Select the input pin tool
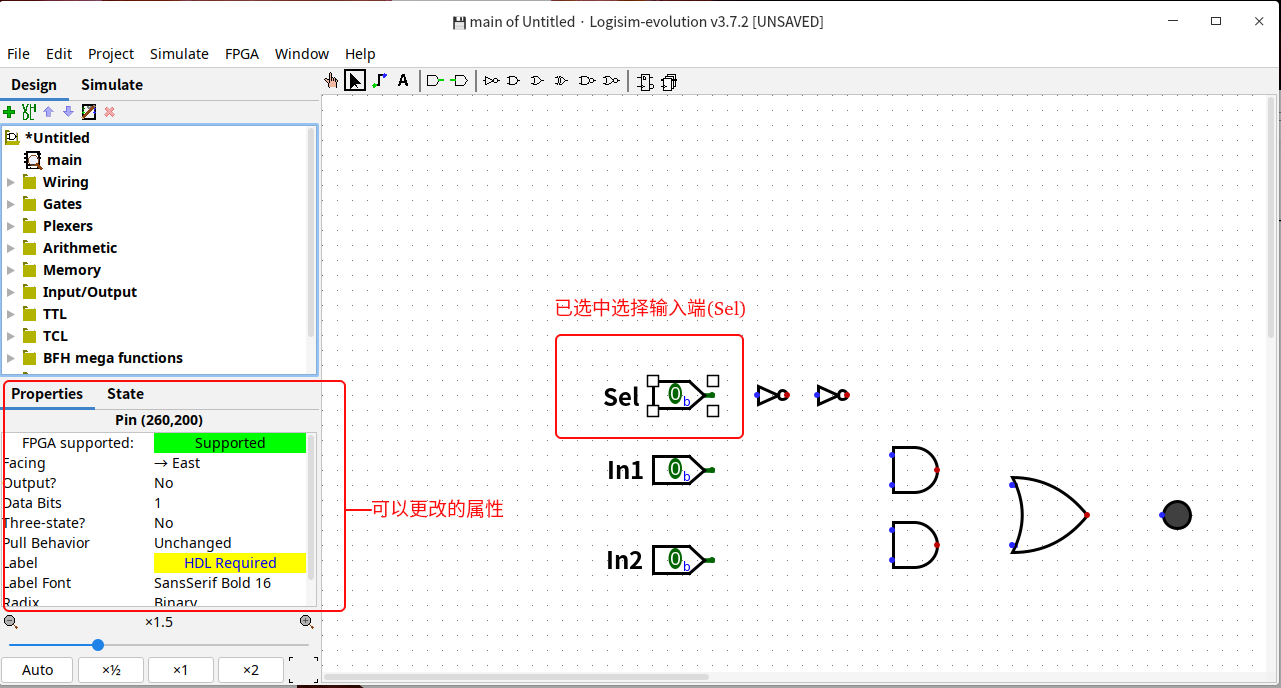The image size is (1281, 688). pos(434,80)
